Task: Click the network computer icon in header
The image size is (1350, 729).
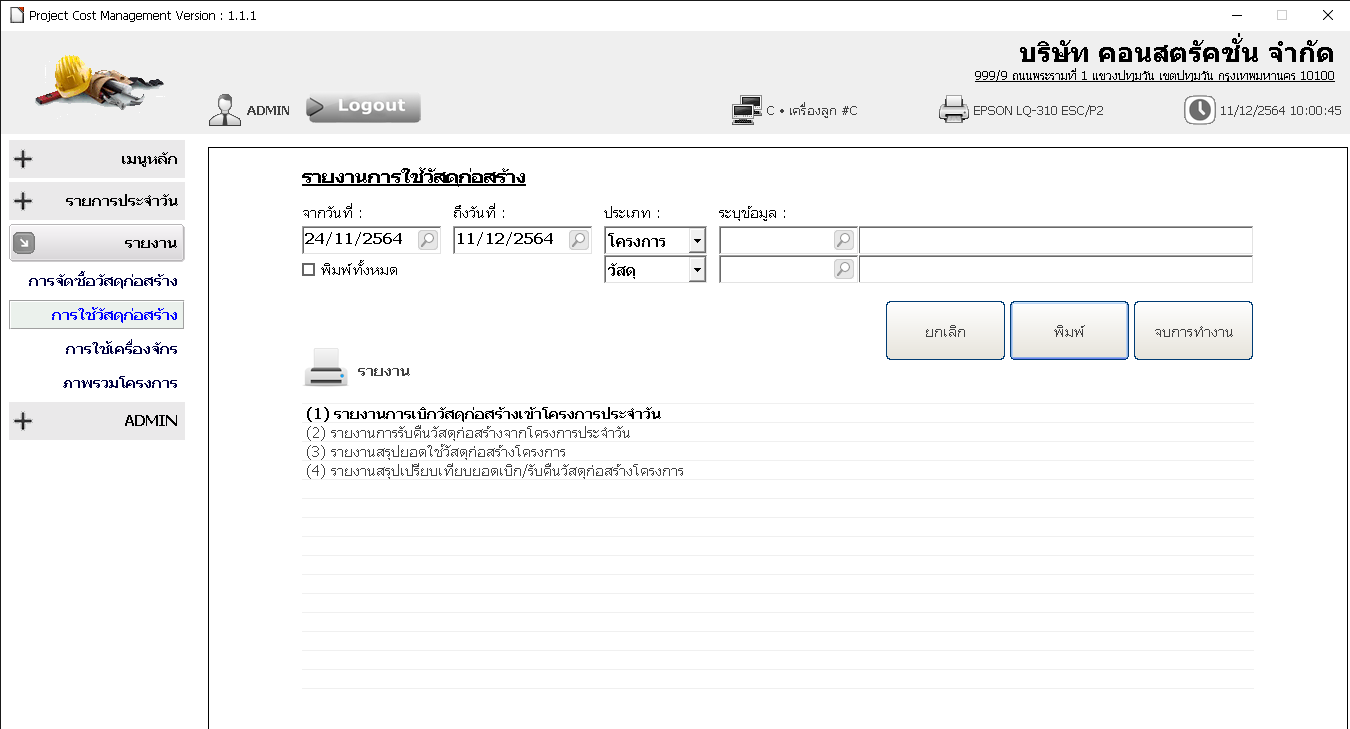Action: tap(746, 110)
